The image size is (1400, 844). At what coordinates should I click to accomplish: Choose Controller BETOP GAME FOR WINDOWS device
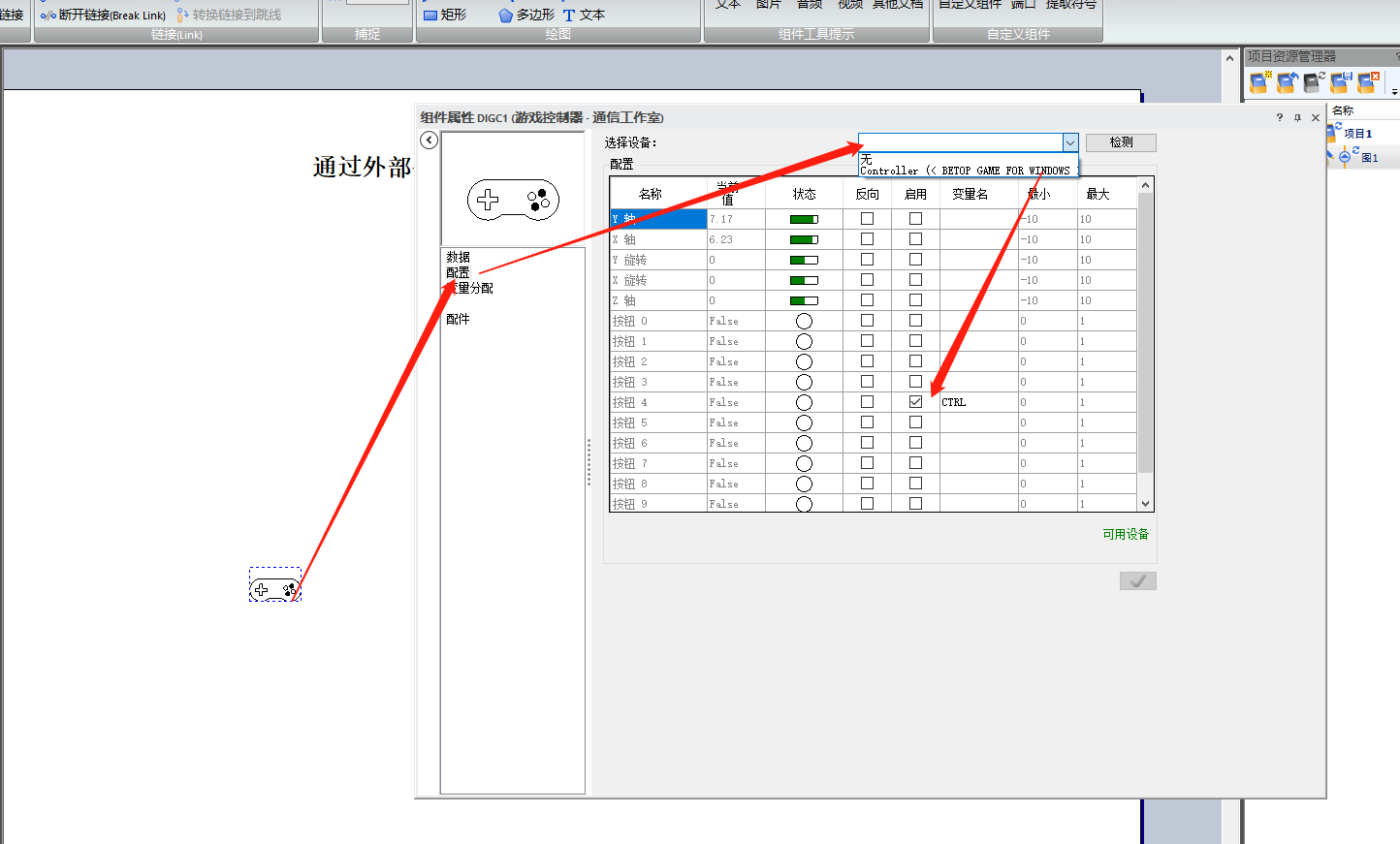969,171
